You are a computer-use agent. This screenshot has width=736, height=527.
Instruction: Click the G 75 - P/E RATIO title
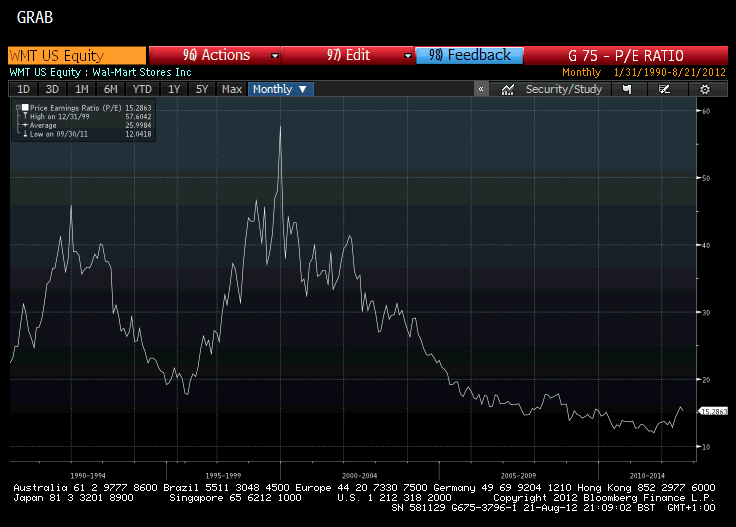[626, 56]
